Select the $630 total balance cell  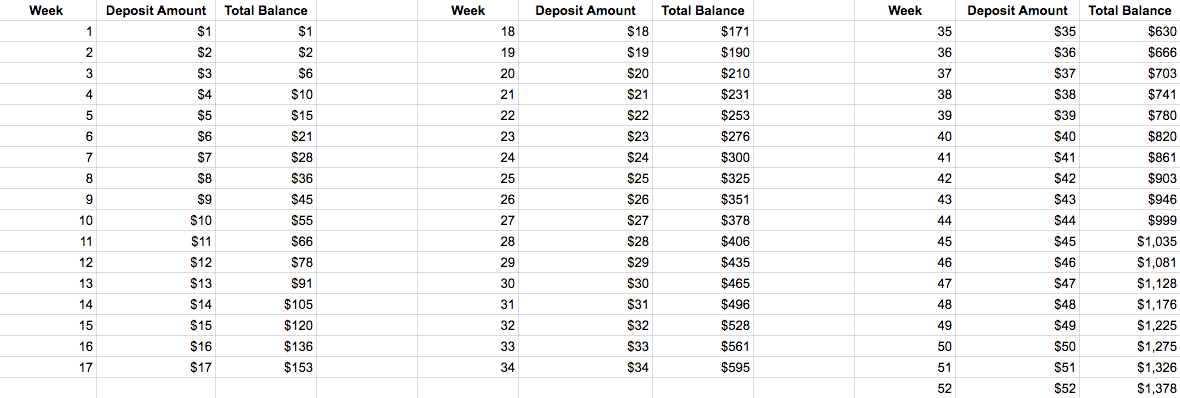(x=1130, y=32)
